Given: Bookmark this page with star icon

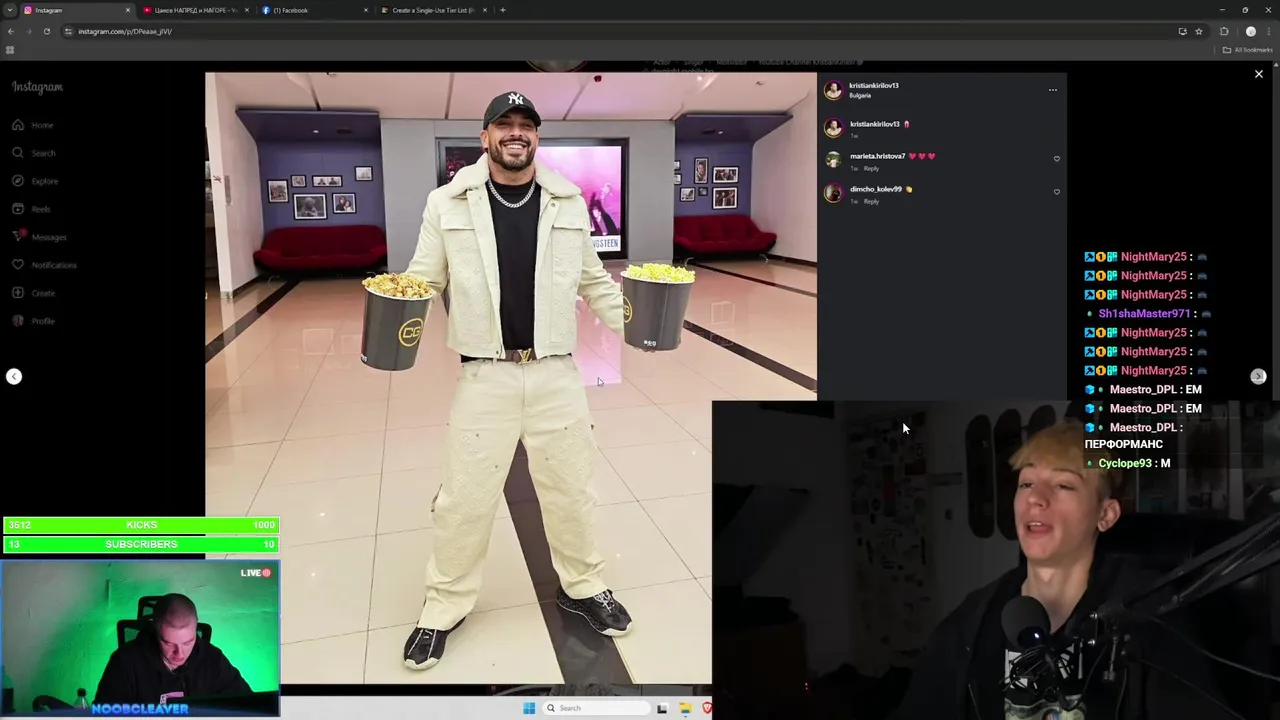Looking at the screenshot, I should pos(1198,31).
